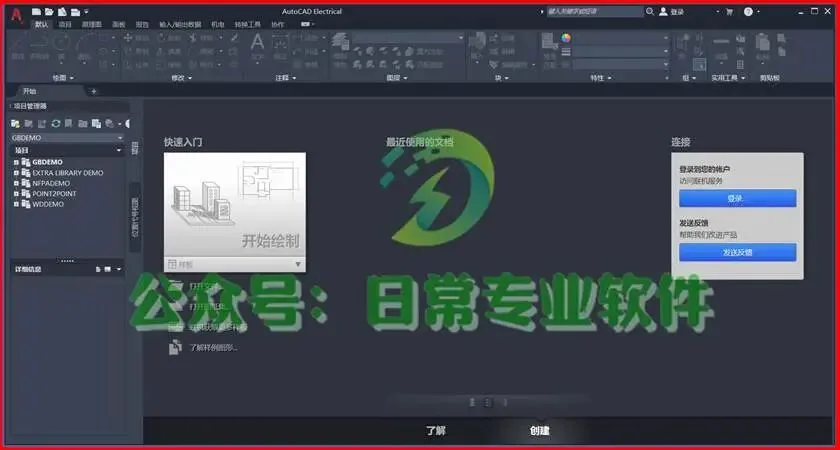
Task: Expand the GBDEMO project tree node
Action: pyautogui.click(x=16, y=162)
